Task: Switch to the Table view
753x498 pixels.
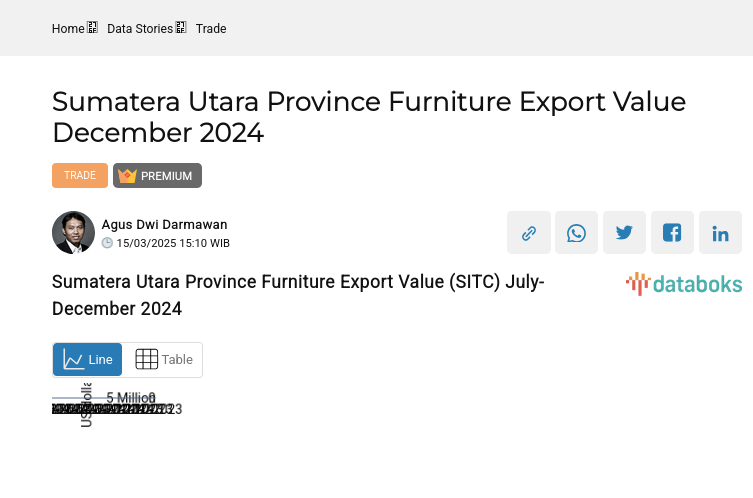Action: [163, 360]
